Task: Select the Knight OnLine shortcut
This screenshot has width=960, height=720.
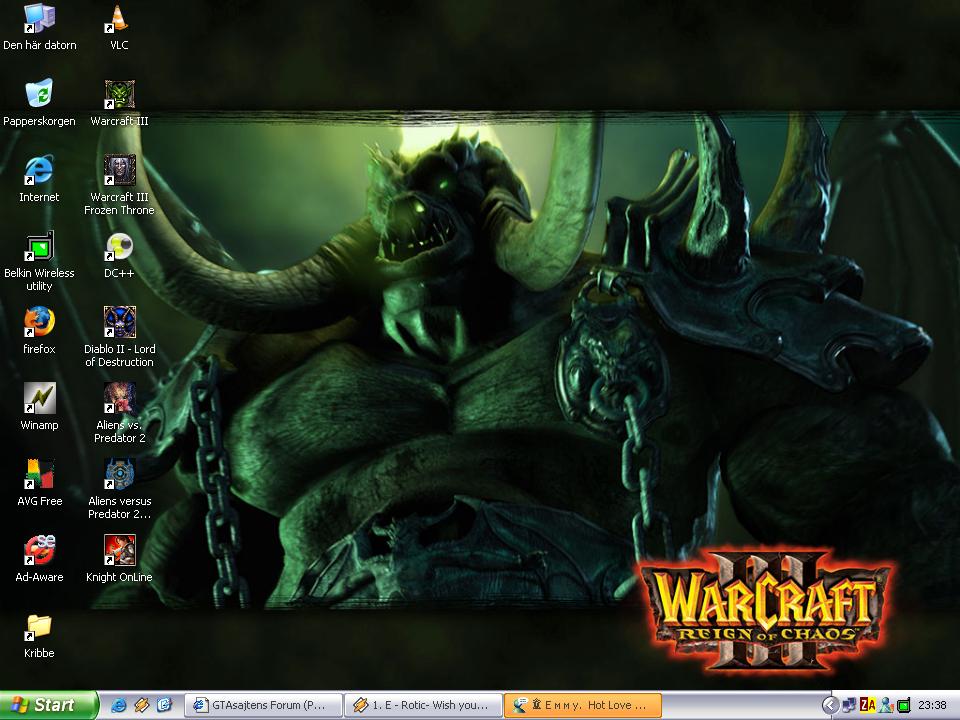Action: coord(119,551)
